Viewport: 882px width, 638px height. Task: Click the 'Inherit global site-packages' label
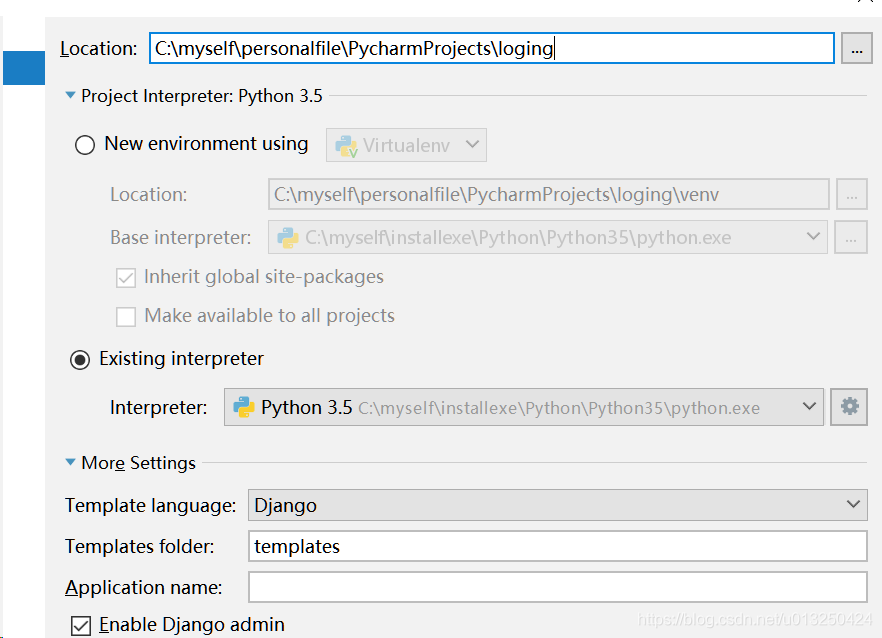pos(264,277)
